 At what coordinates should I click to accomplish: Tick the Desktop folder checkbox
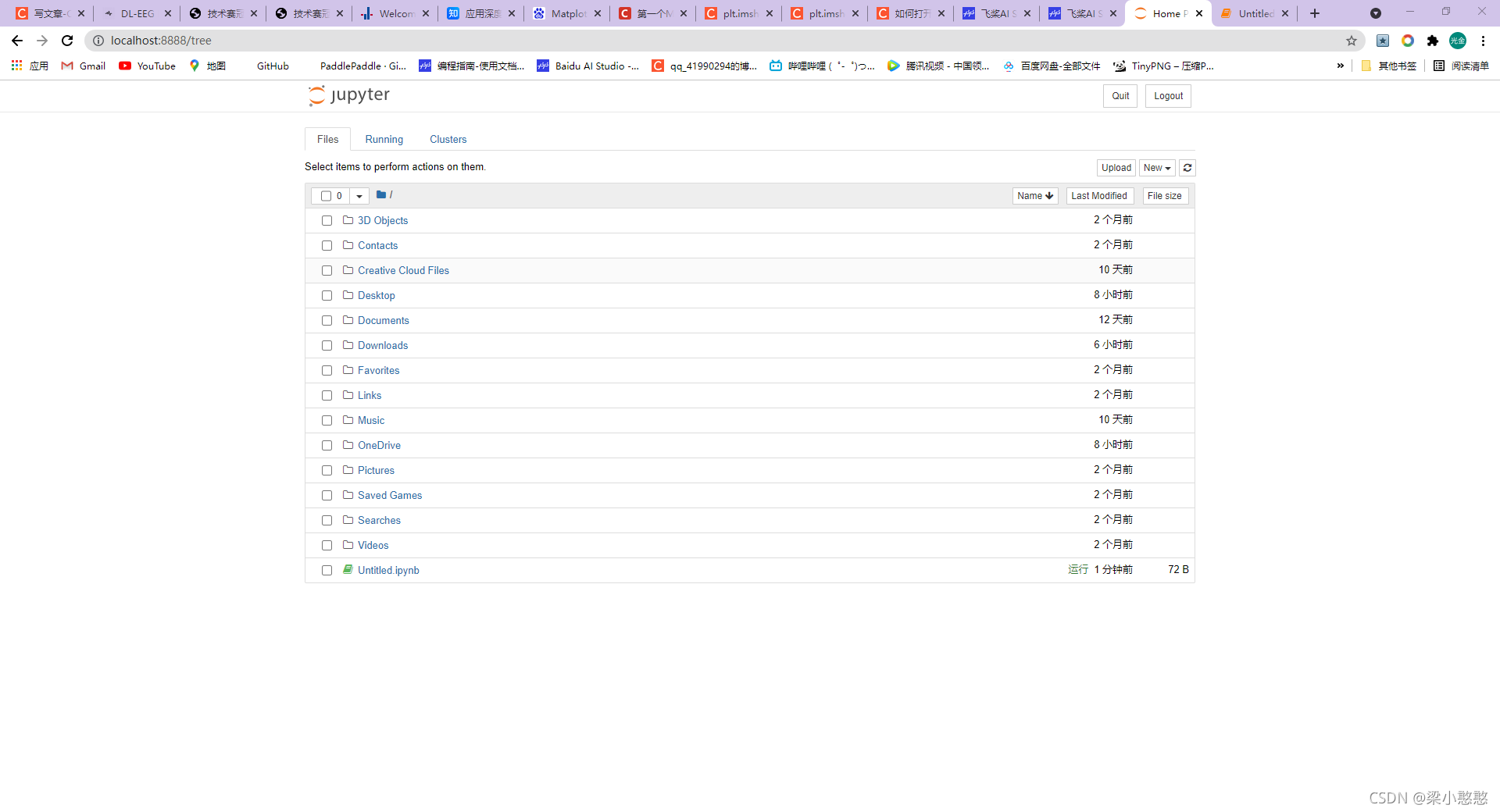click(327, 296)
